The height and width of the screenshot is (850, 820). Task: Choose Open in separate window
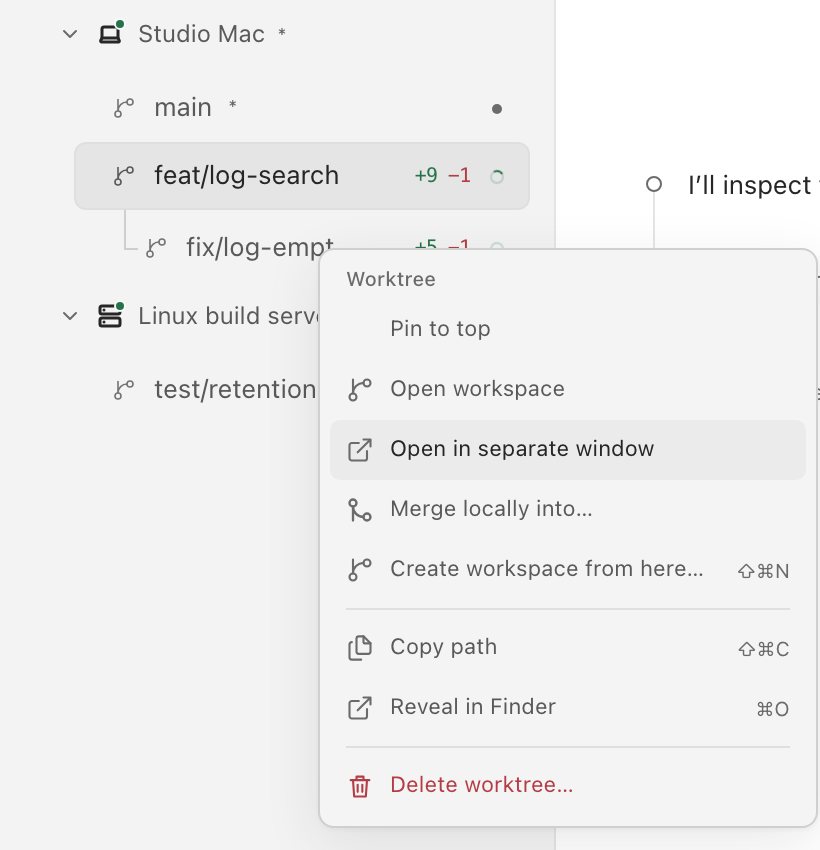coord(568,449)
